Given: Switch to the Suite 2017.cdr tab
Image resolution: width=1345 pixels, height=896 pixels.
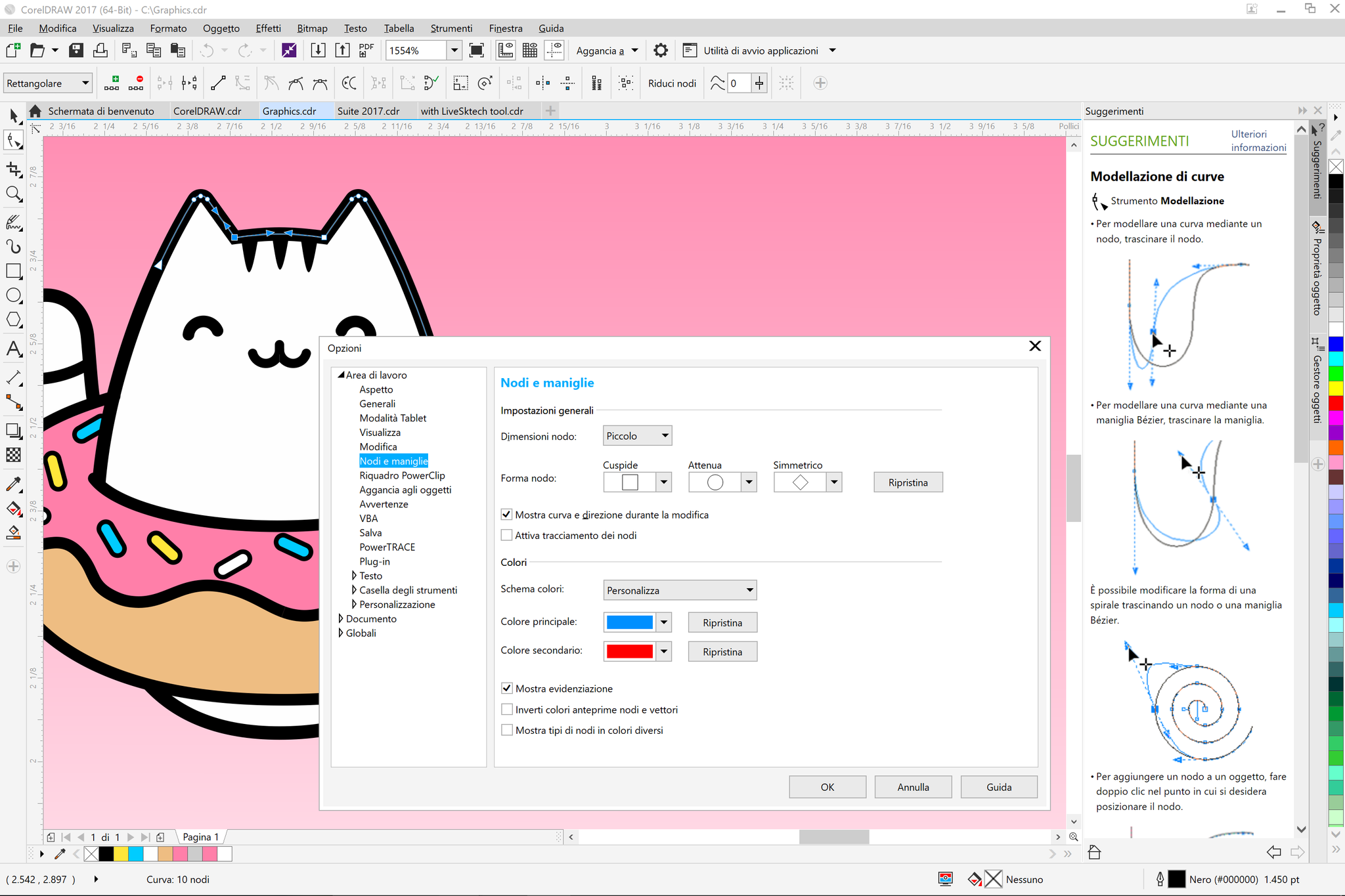Looking at the screenshot, I should pos(368,111).
